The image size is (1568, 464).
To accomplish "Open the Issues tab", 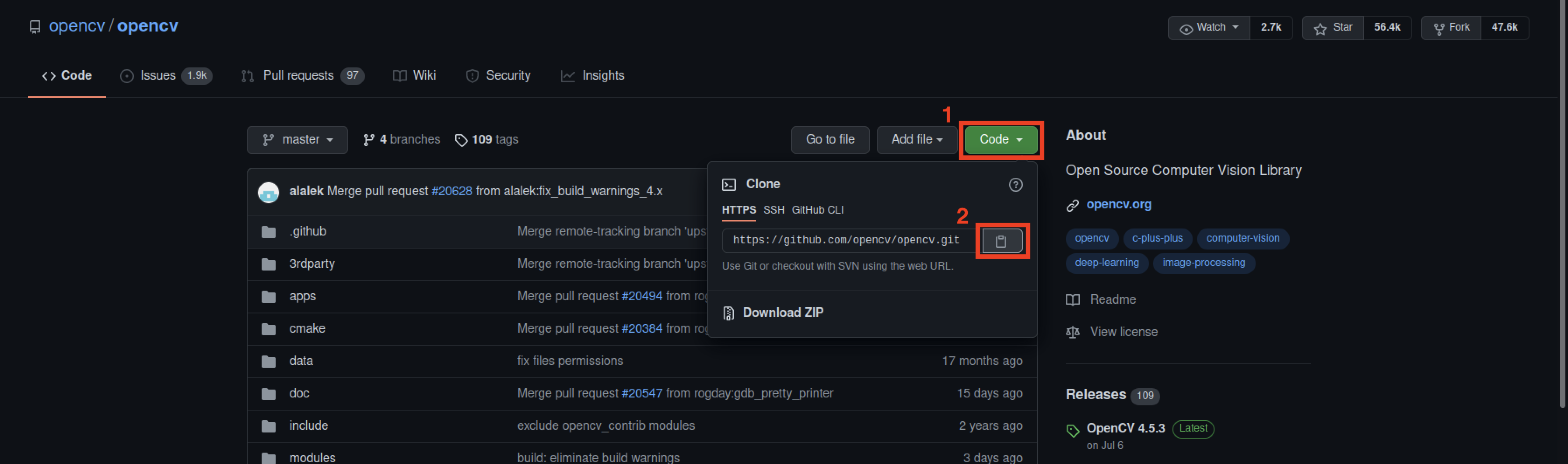I will click(165, 75).
